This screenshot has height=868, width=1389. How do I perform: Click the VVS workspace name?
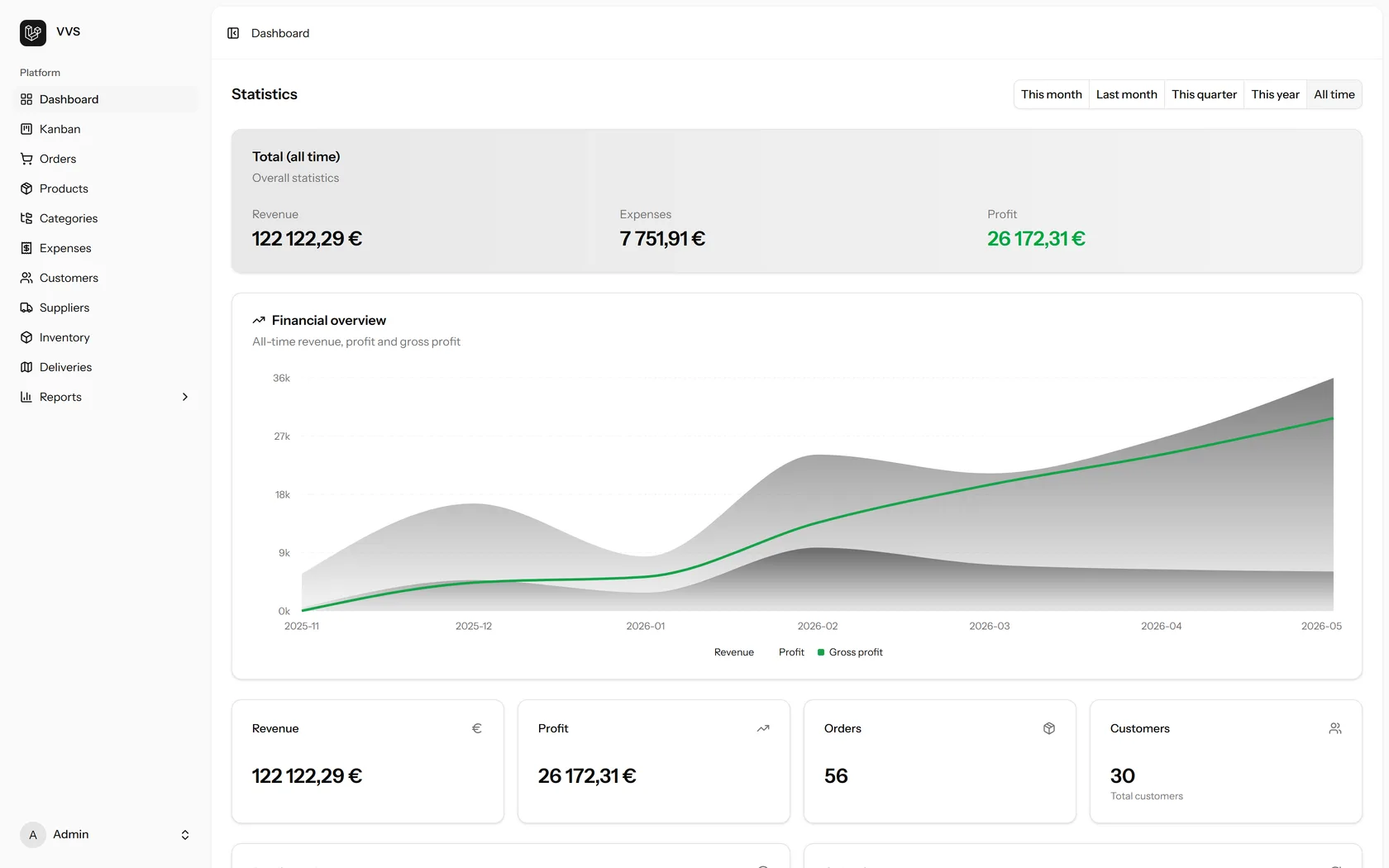(69, 31)
